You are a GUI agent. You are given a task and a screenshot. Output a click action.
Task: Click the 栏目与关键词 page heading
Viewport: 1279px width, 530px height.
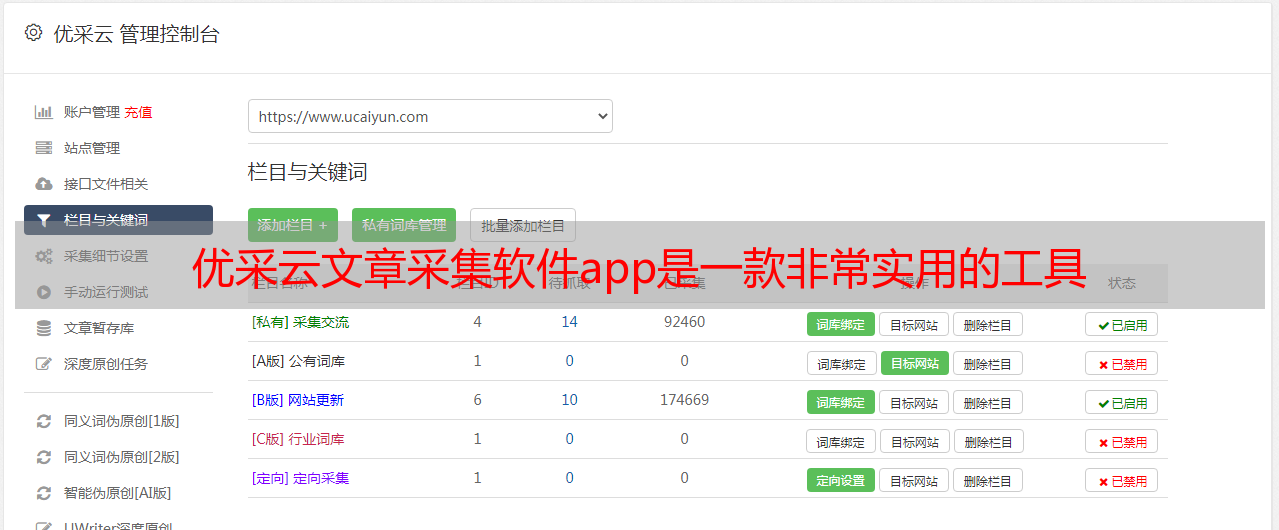(308, 172)
